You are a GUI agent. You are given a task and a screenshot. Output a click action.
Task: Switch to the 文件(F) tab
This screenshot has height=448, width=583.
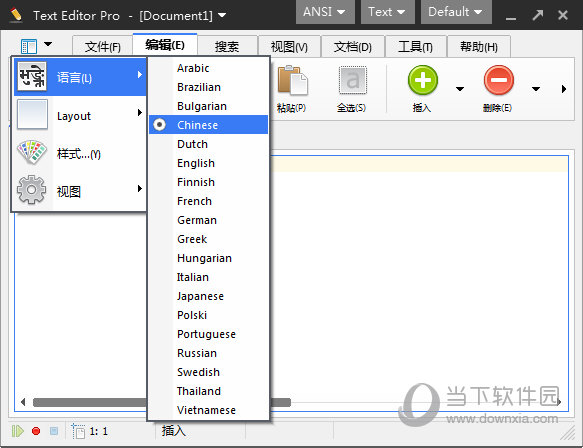pyautogui.click(x=103, y=47)
